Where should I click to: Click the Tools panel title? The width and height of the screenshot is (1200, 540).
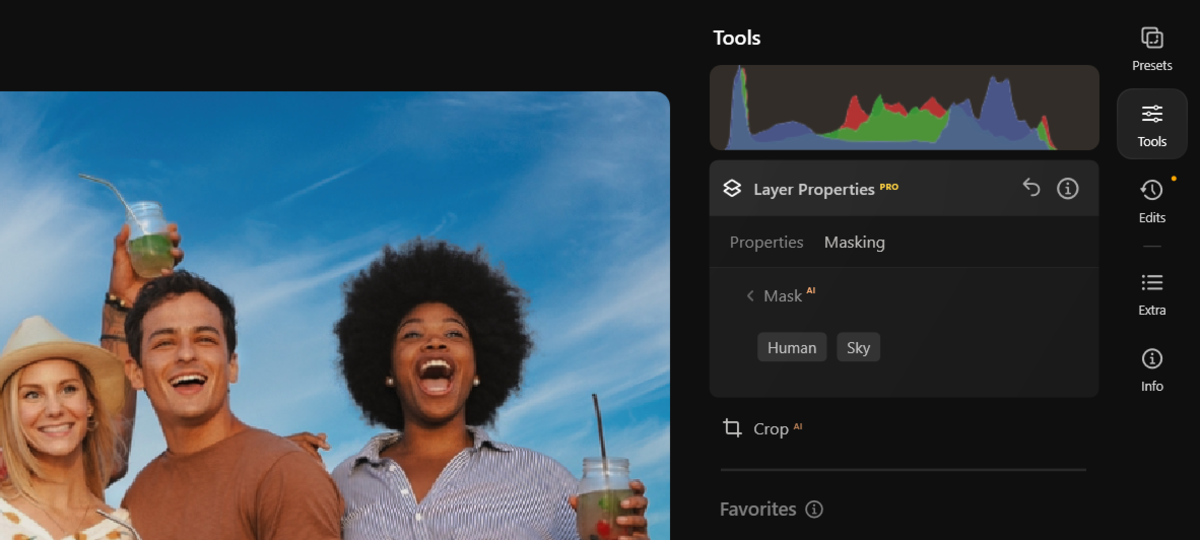coord(737,38)
